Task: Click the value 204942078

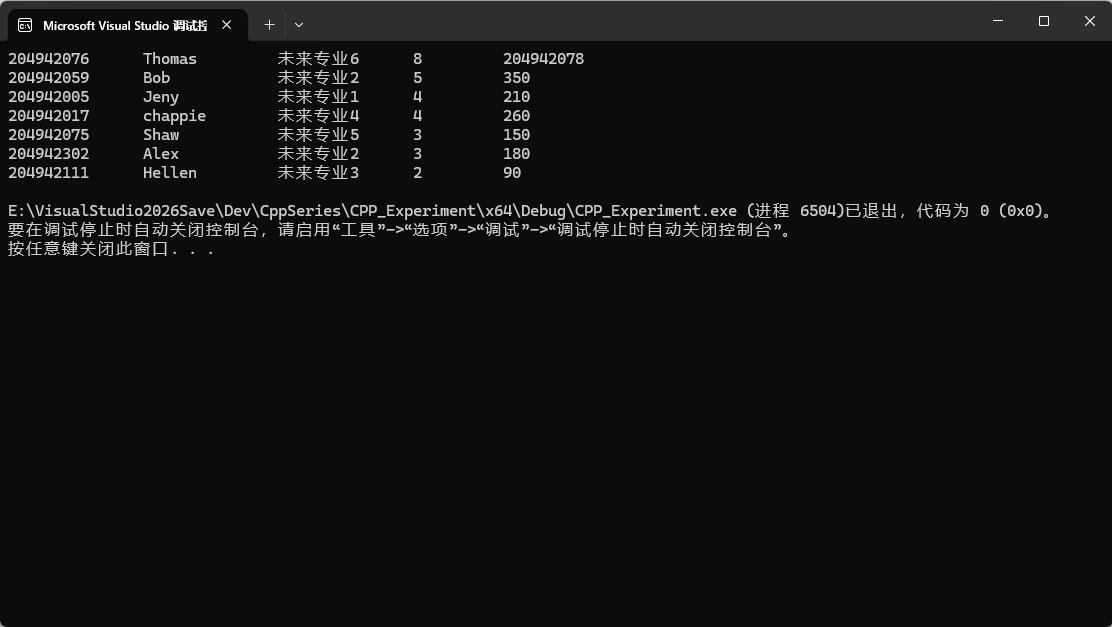Action: coord(543,59)
